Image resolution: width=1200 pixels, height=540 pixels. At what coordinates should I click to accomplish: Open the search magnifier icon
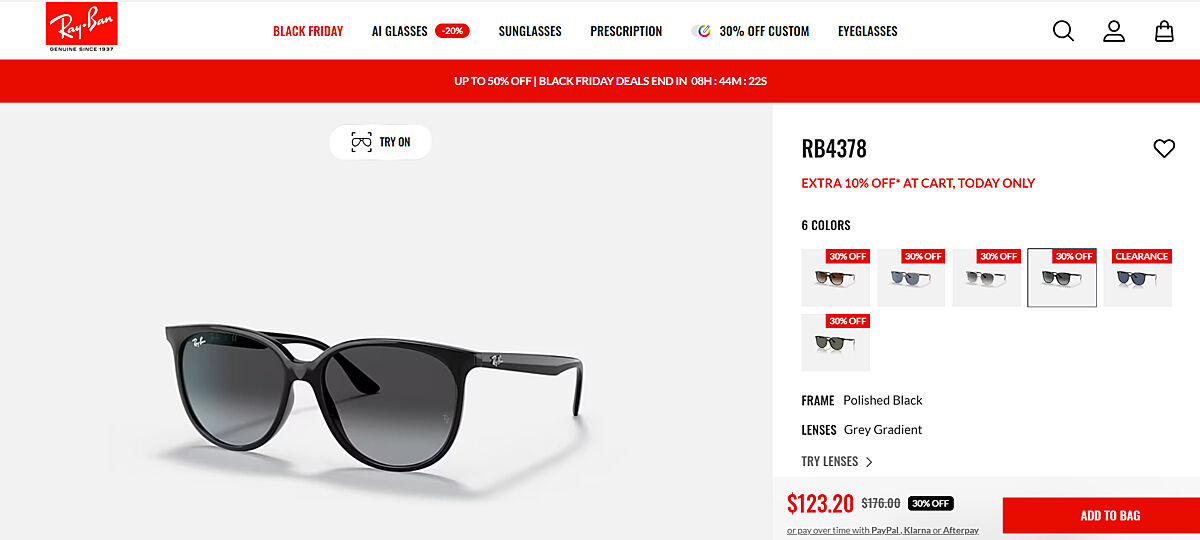pos(1063,31)
